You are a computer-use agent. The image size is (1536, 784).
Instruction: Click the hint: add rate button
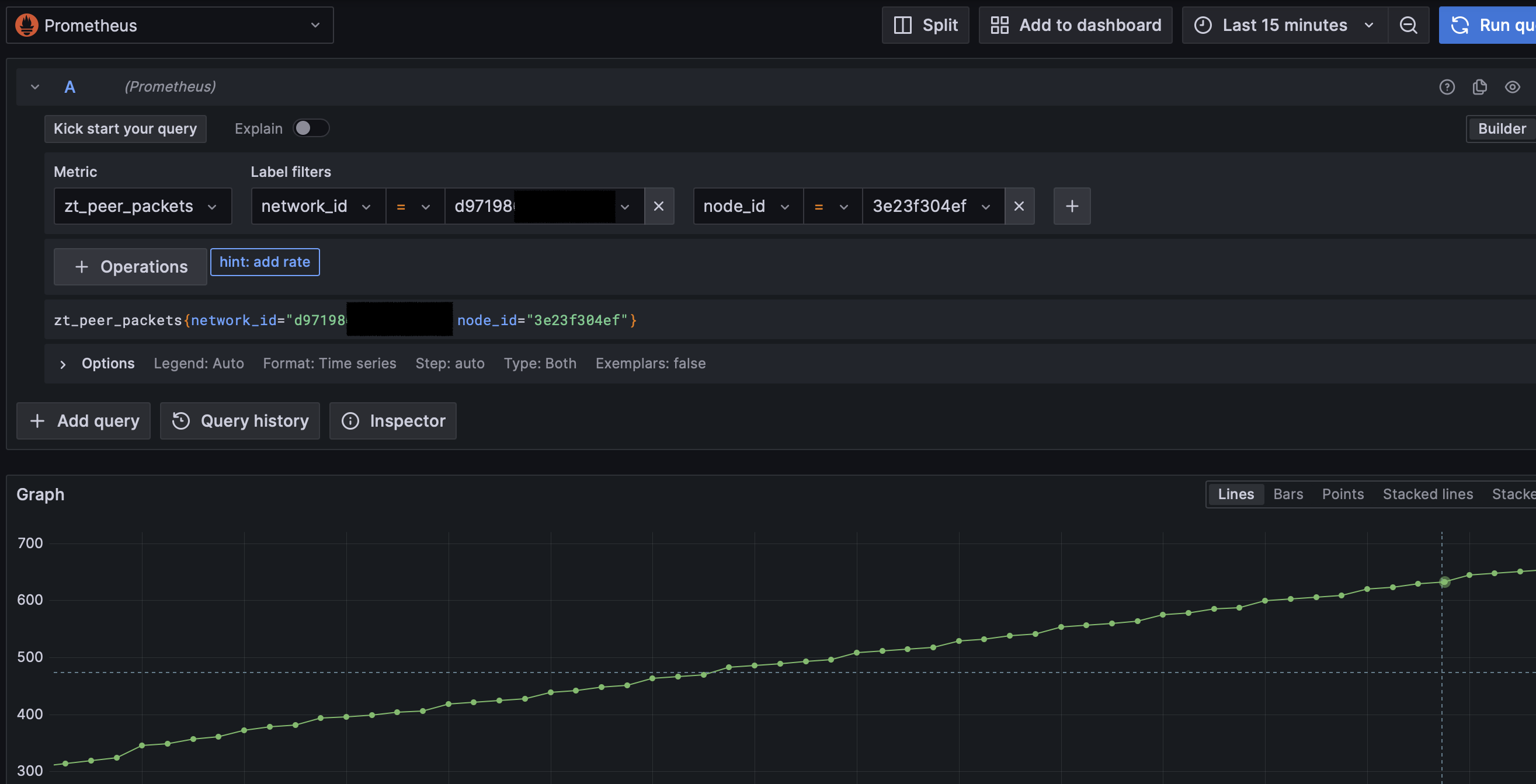pos(265,262)
